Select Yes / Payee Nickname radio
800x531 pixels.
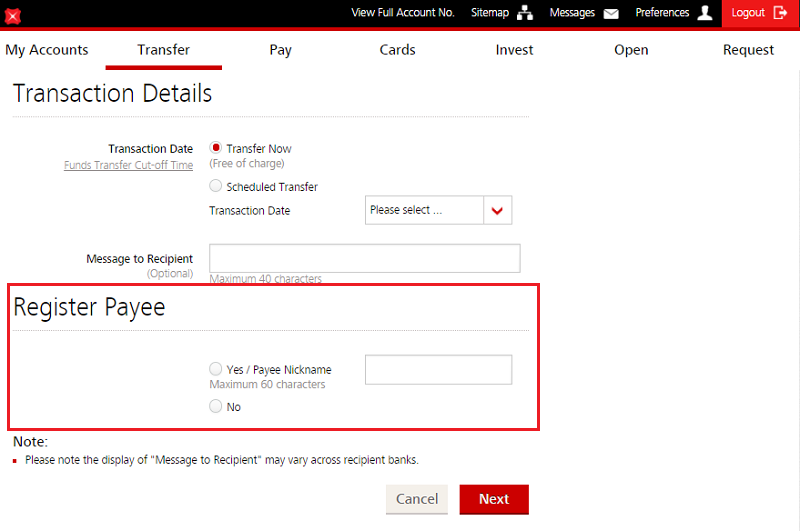[216, 369]
